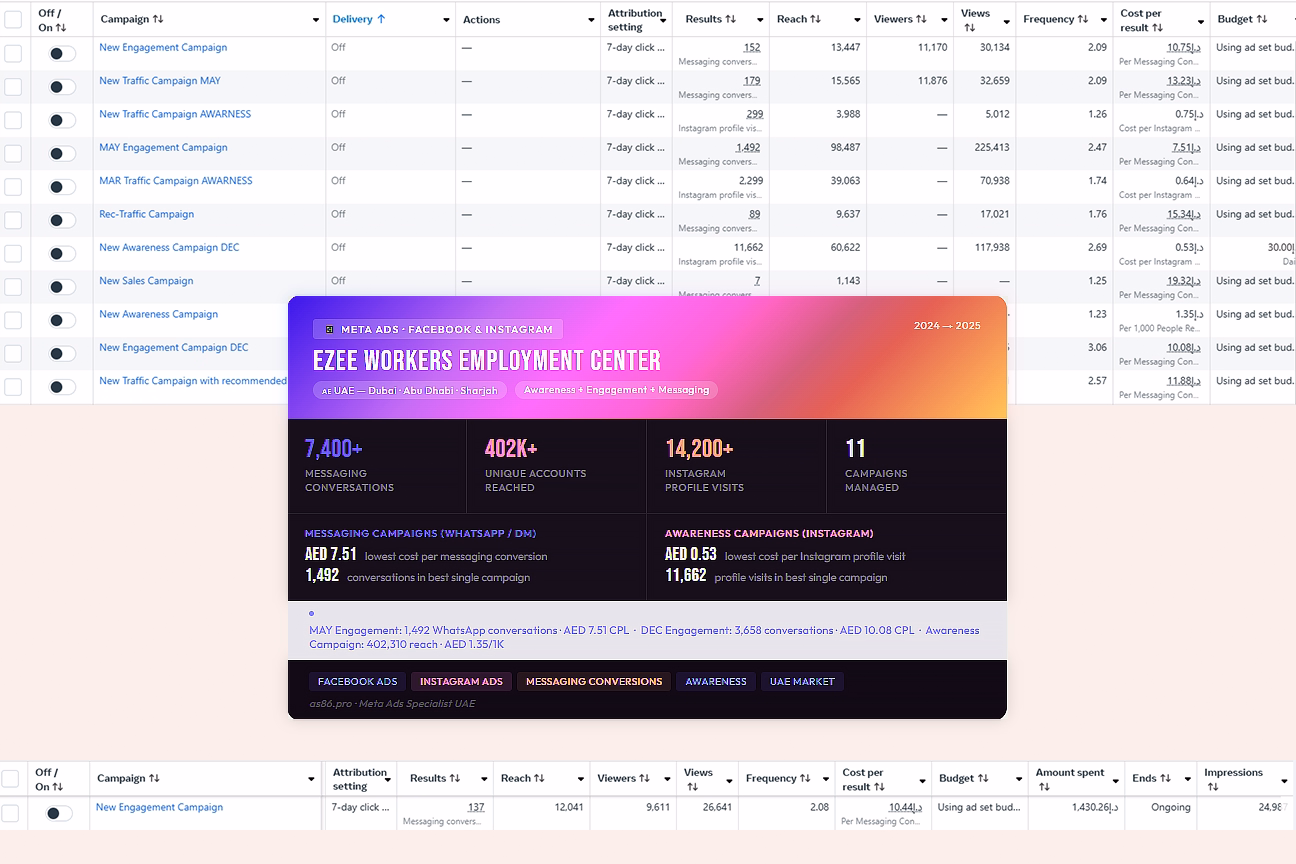
Task: Sort top table by Viewers arrows
Action: click(x=921, y=19)
